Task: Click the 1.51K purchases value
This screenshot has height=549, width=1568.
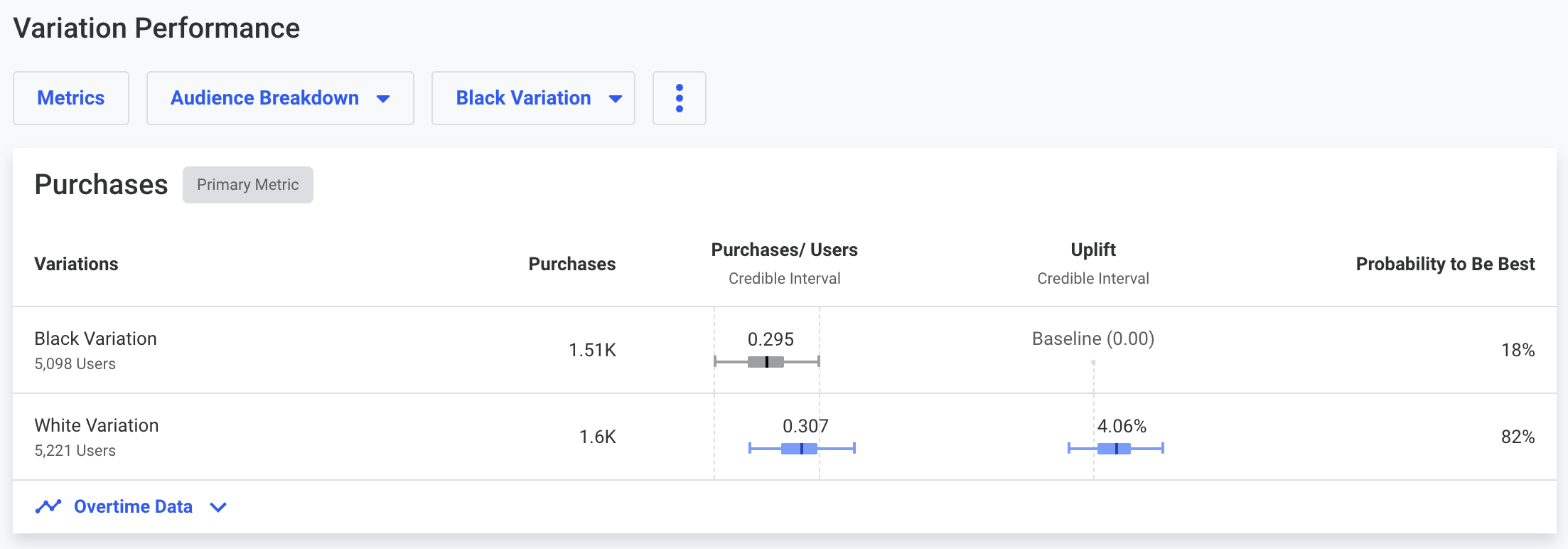Action: (592, 350)
